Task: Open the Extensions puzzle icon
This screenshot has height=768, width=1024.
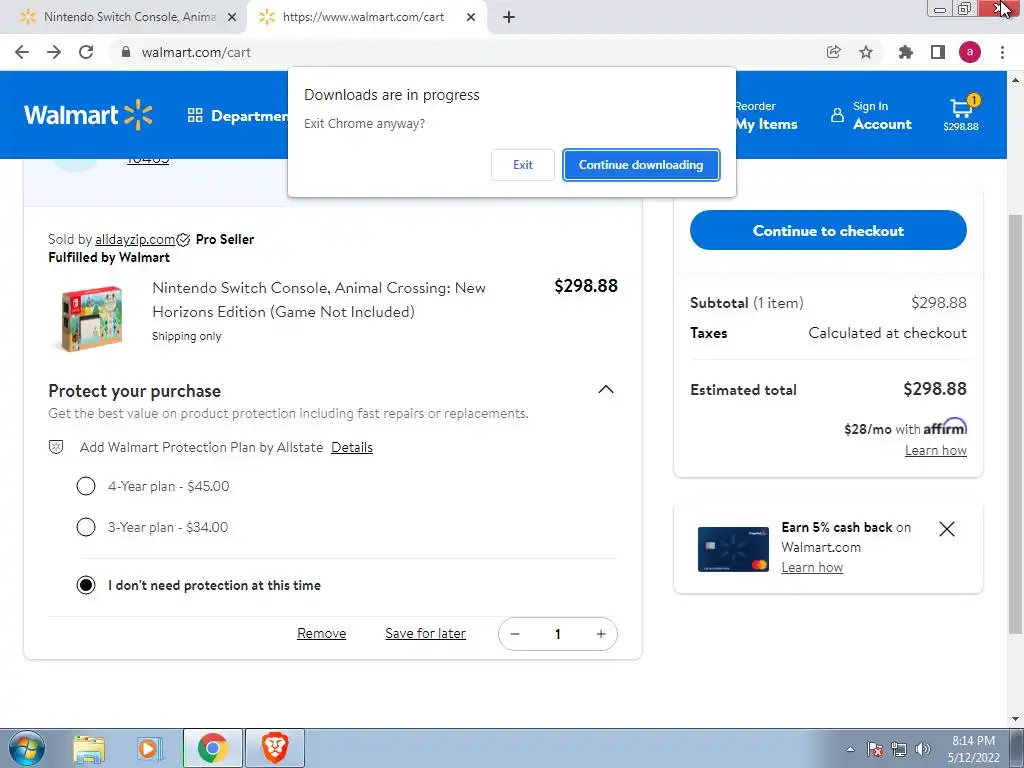Action: click(x=905, y=52)
